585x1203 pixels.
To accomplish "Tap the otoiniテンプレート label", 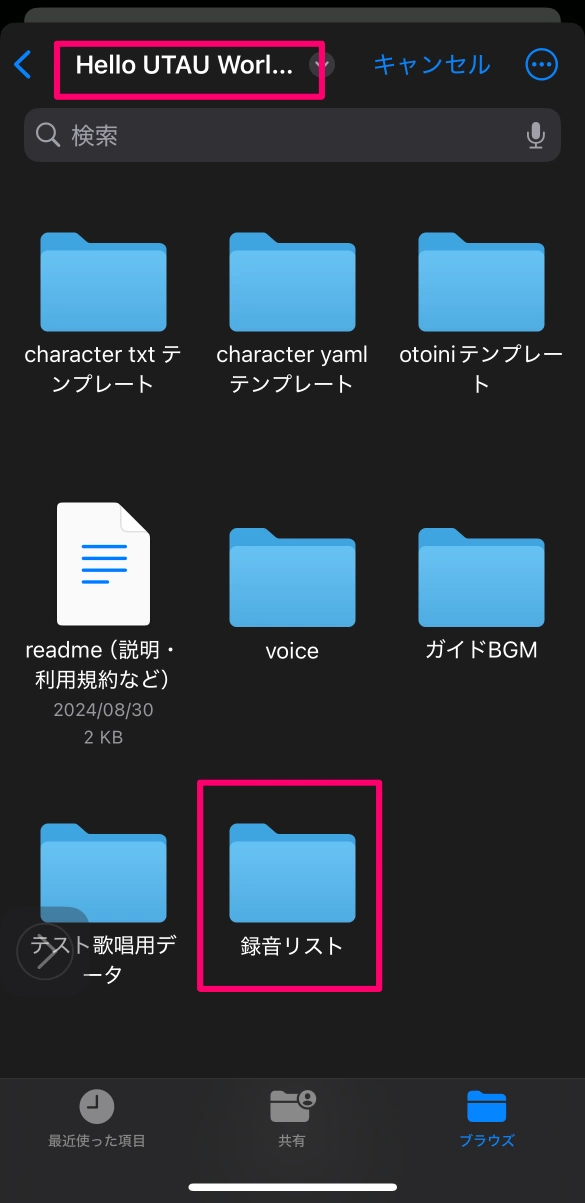I will pyautogui.click(x=481, y=369).
